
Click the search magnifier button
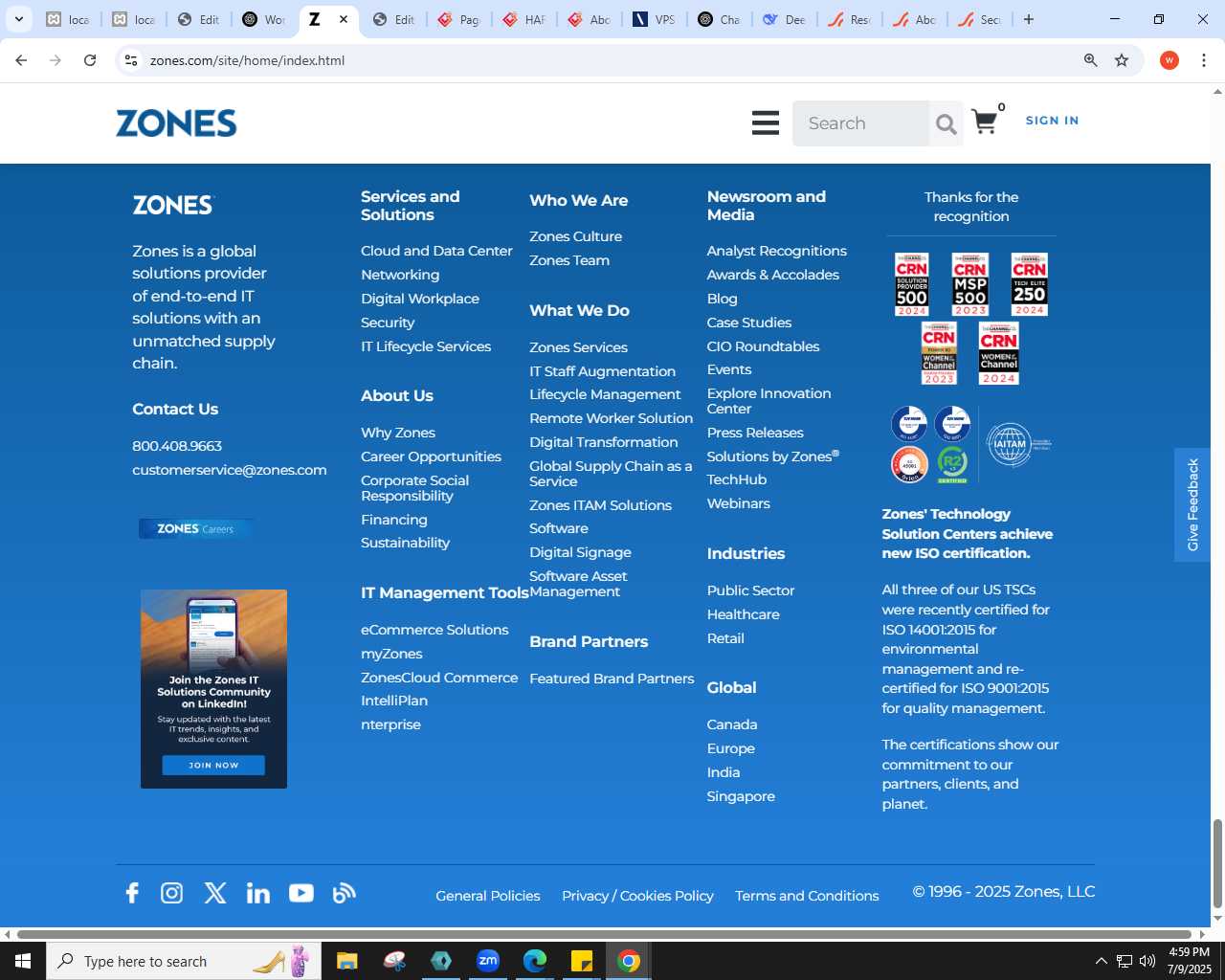click(946, 124)
